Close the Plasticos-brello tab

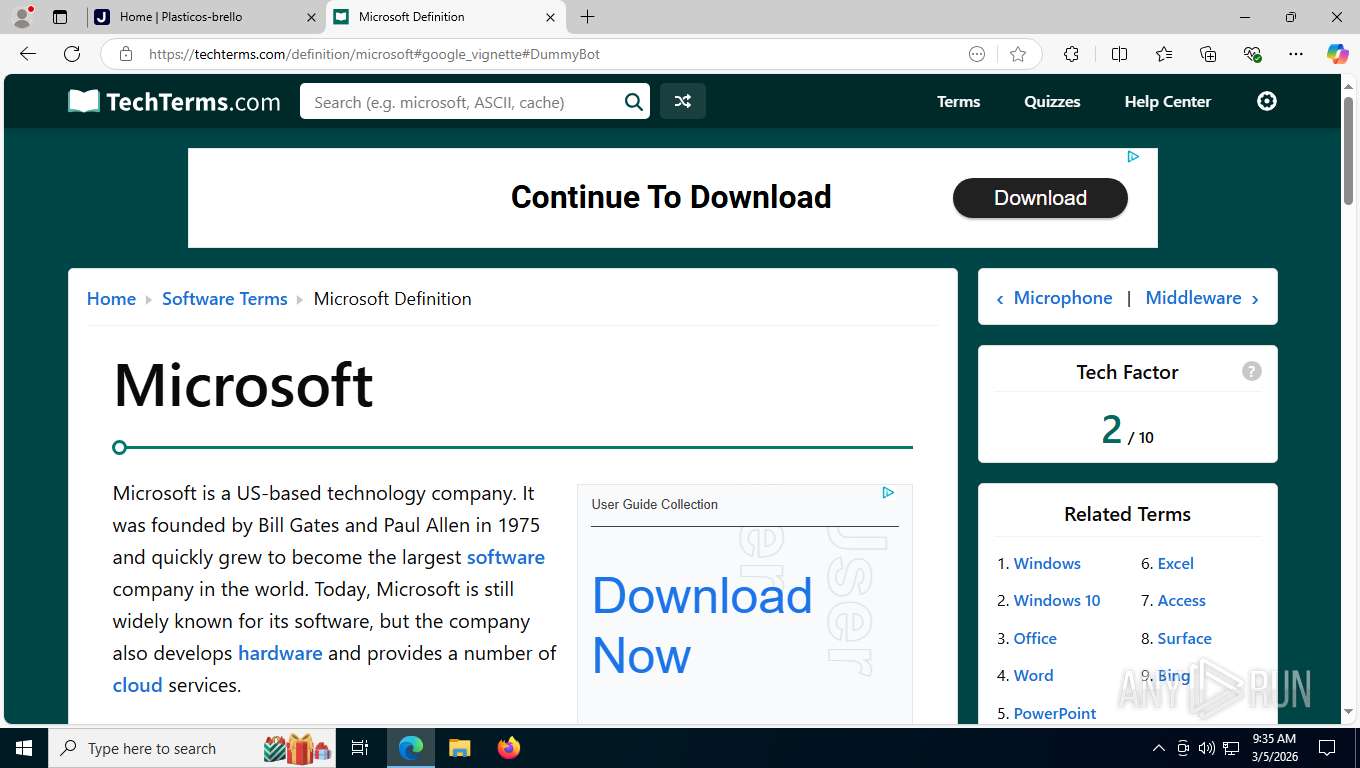pyautogui.click(x=311, y=17)
